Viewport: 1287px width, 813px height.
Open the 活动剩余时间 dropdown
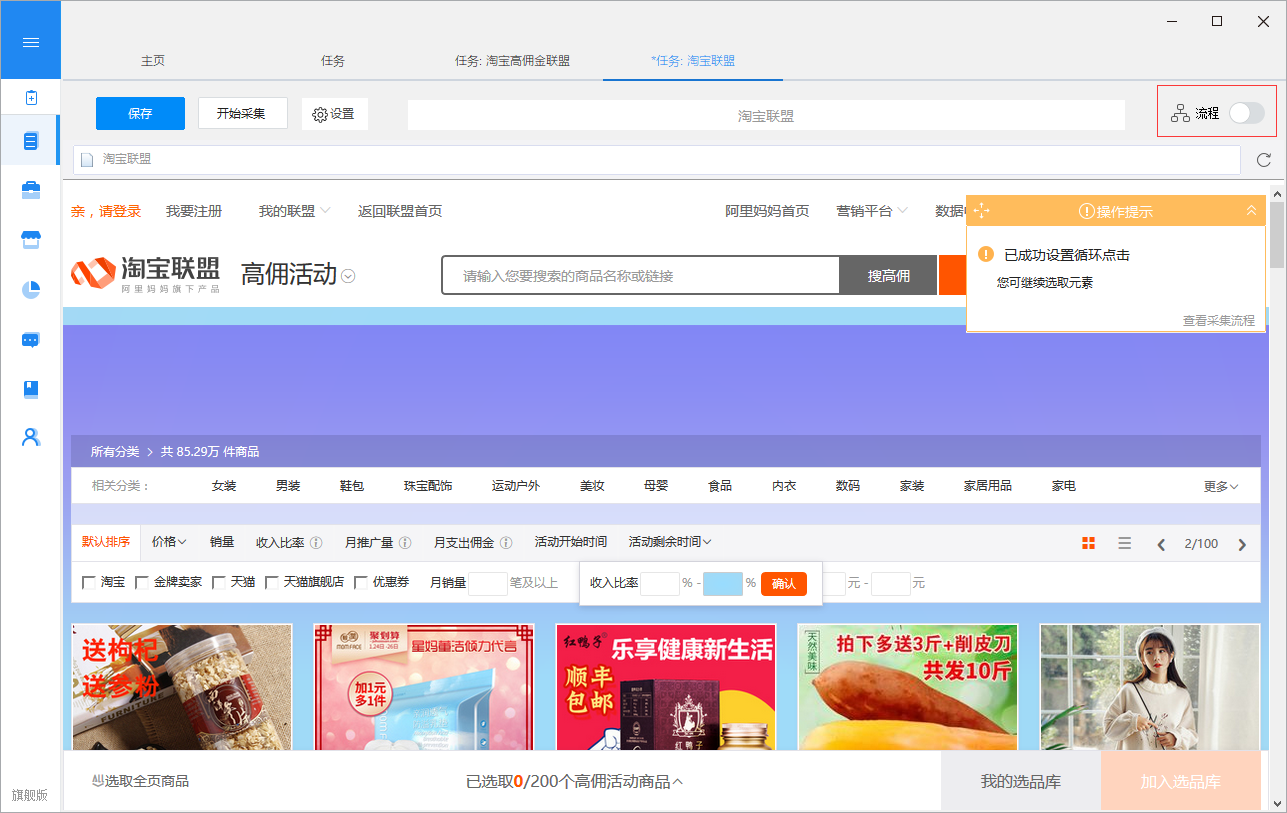(x=670, y=542)
